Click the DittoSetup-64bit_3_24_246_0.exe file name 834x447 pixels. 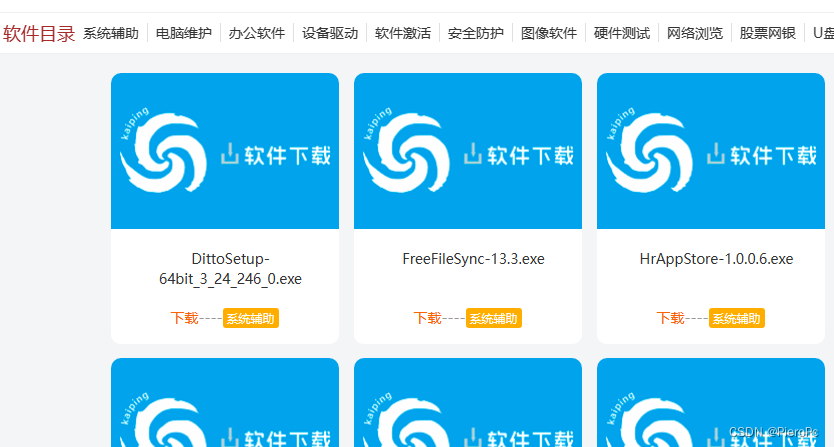tap(230, 269)
